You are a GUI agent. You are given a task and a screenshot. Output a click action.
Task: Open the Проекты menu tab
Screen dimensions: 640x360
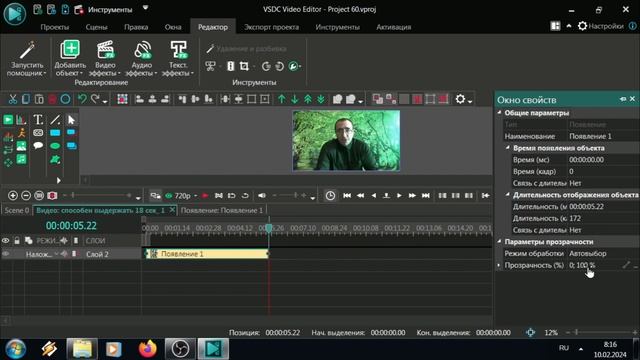(55, 27)
